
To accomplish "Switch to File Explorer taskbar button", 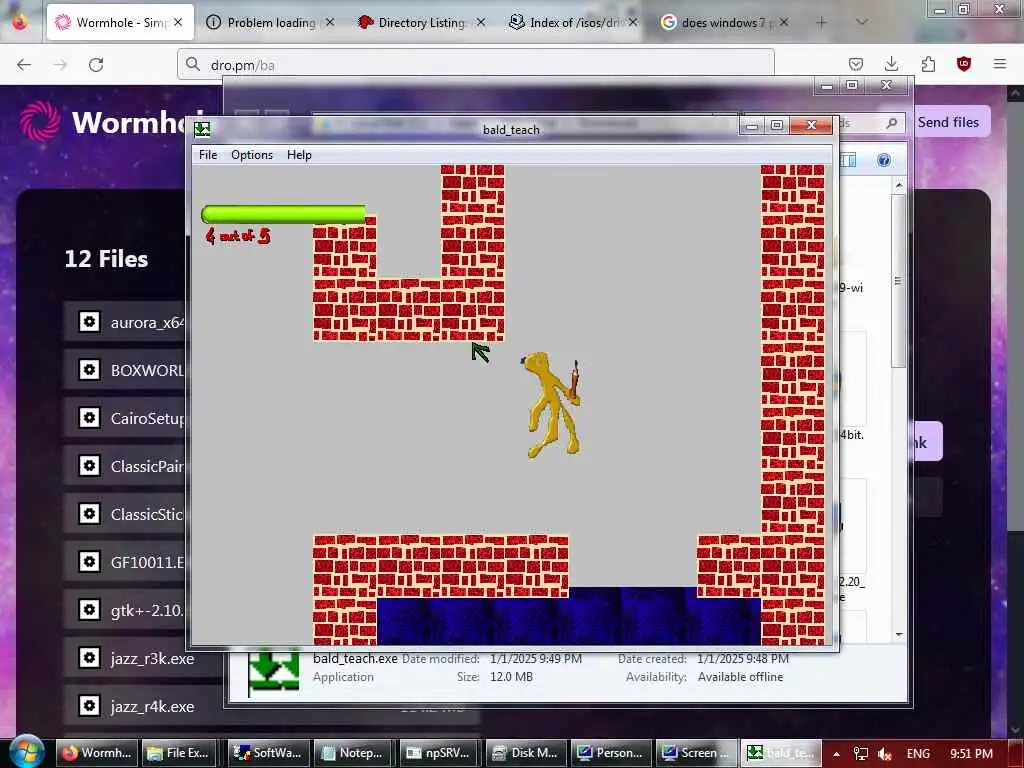I will coord(179,753).
